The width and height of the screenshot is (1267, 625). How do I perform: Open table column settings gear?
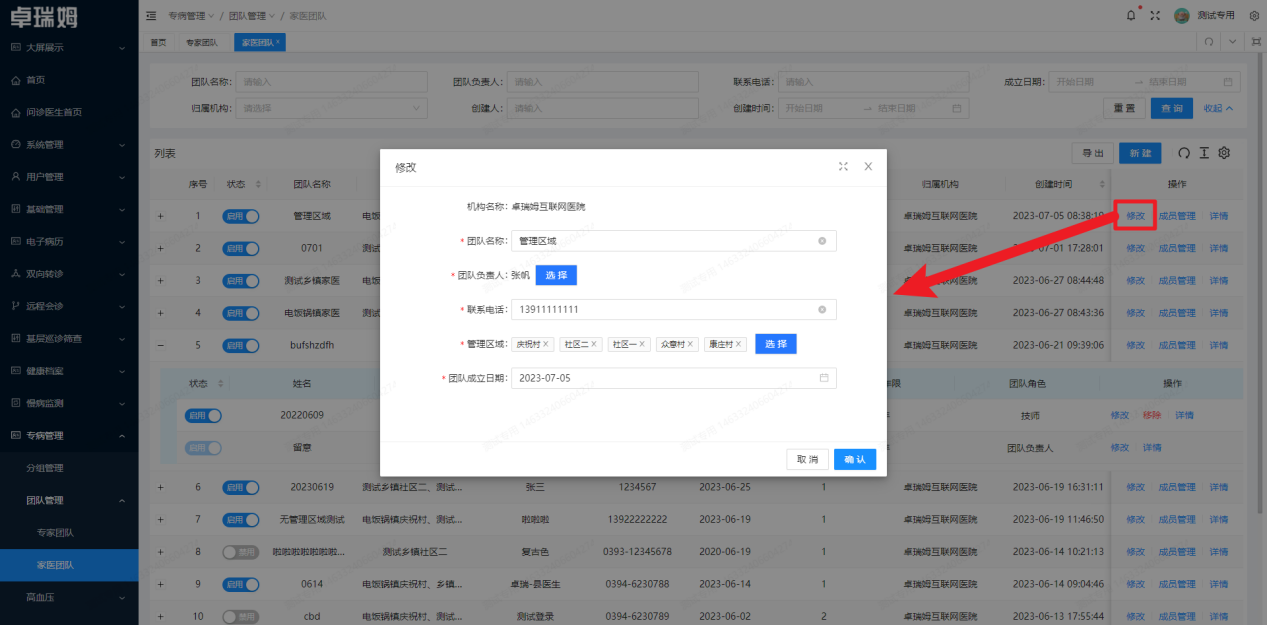(x=1224, y=153)
